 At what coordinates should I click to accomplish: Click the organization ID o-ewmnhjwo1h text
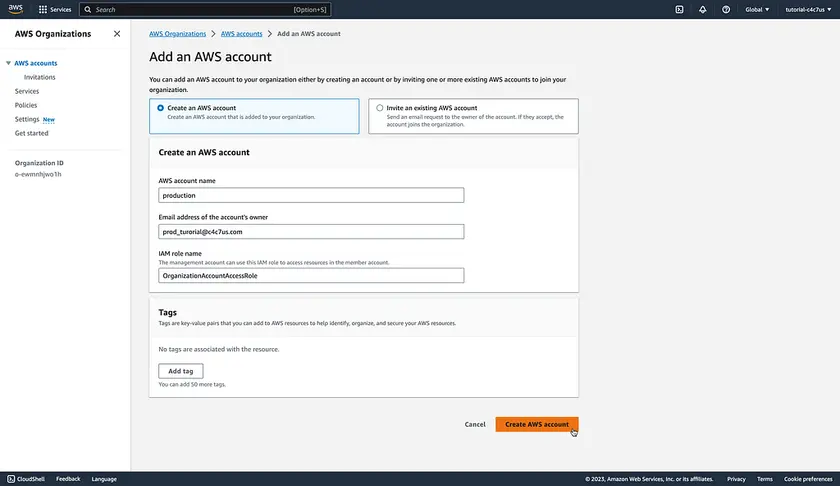click(x=38, y=174)
